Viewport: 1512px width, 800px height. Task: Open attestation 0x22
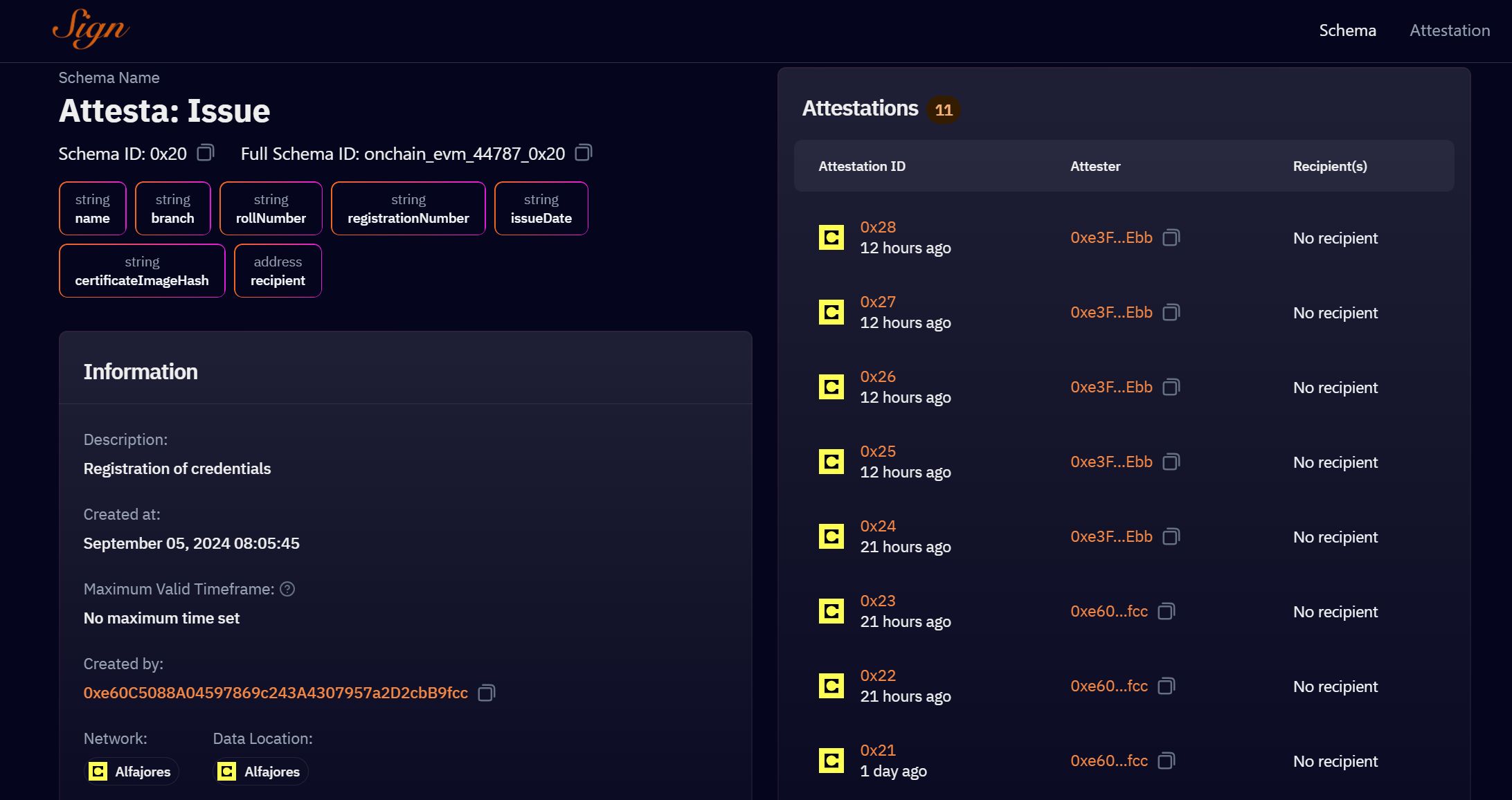(878, 675)
